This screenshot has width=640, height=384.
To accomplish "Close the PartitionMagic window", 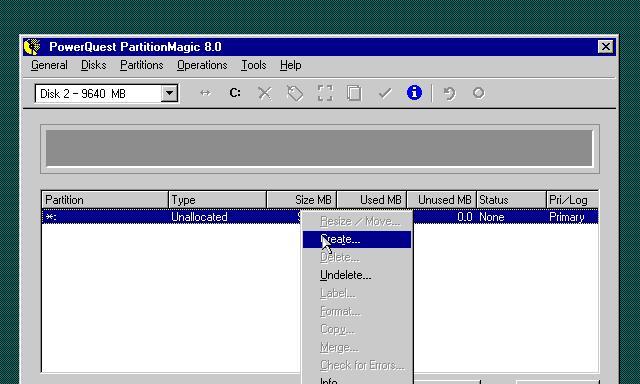I will (606, 47).
